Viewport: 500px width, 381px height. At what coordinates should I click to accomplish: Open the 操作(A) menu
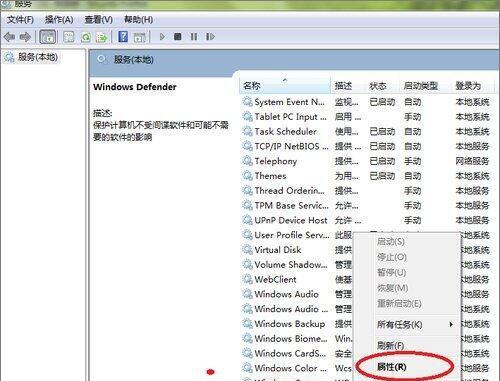59,20
